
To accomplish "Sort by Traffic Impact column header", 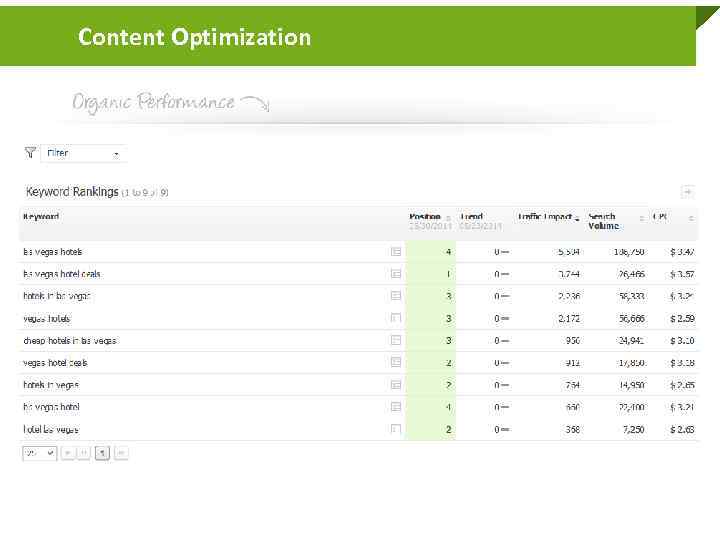I will pyautogui.click(x=545, y=217).
